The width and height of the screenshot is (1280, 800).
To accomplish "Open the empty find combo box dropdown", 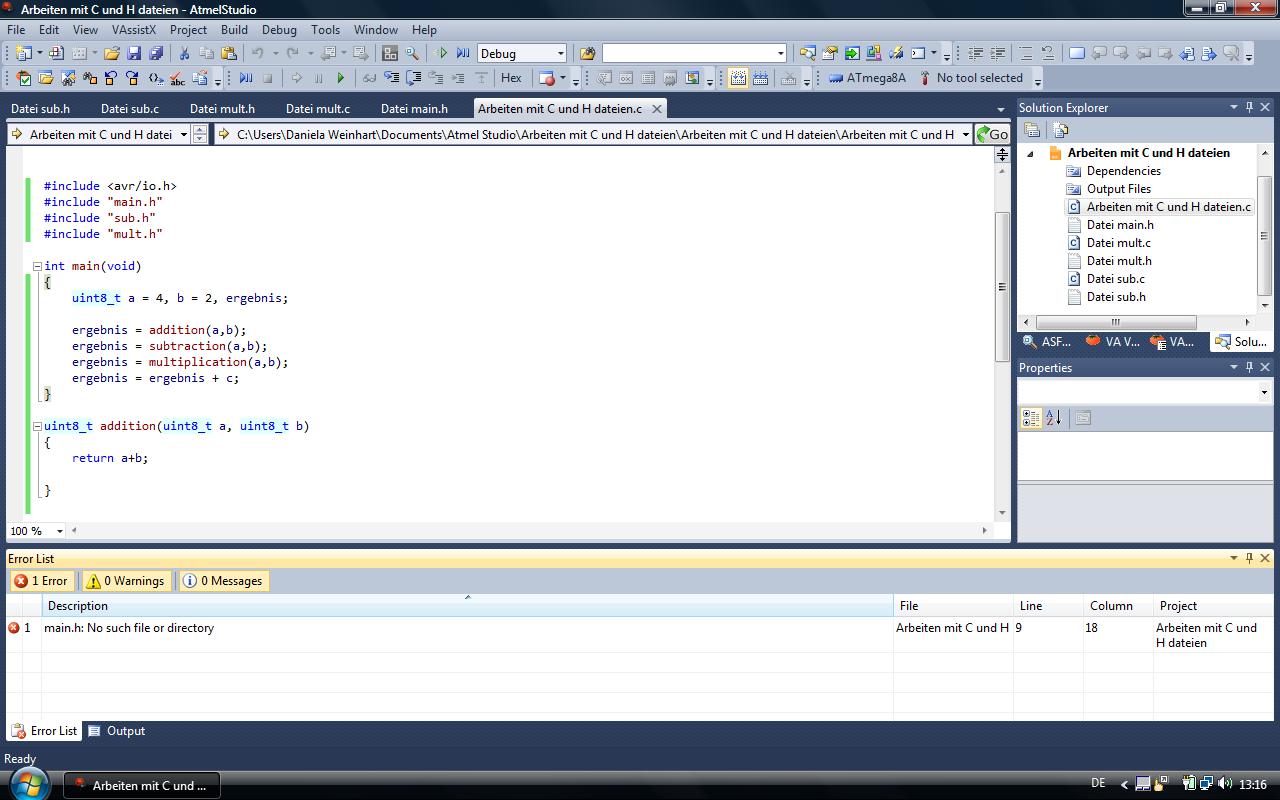I will click(781, 54).
